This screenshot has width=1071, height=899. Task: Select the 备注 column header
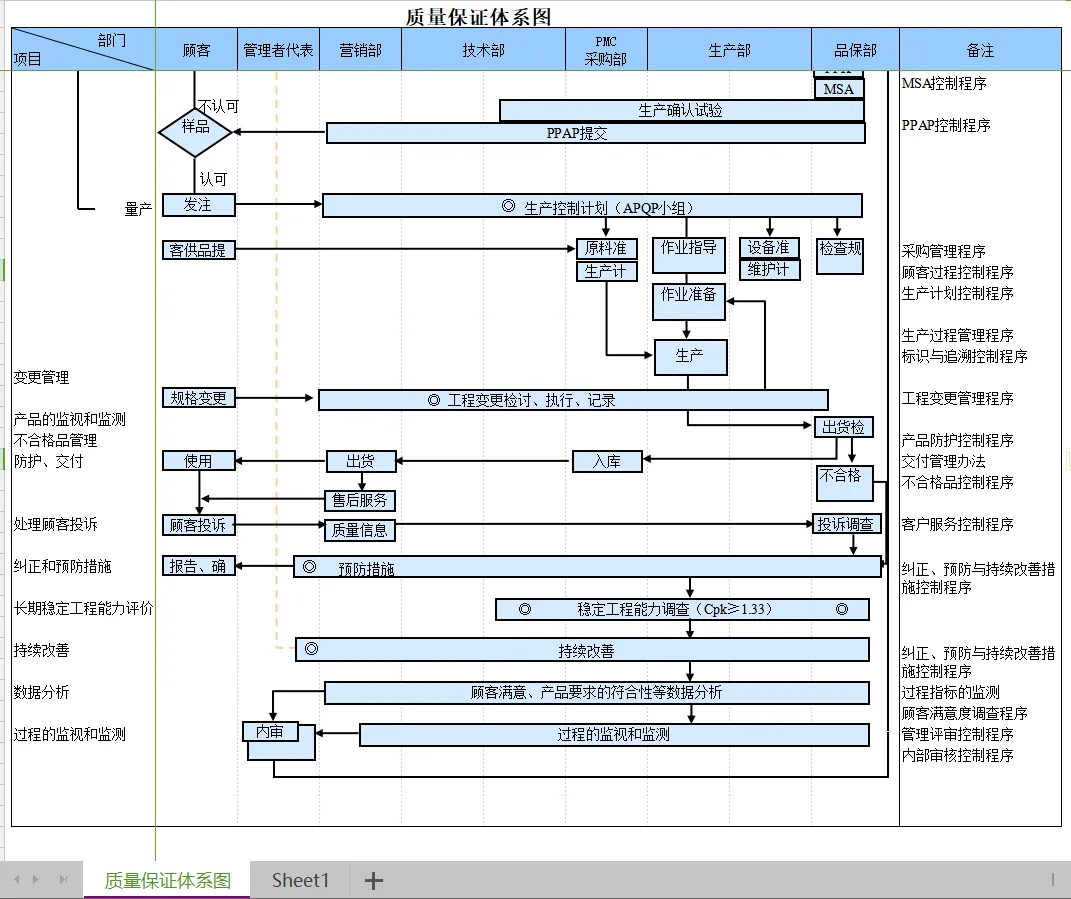(x=980, y=50)
